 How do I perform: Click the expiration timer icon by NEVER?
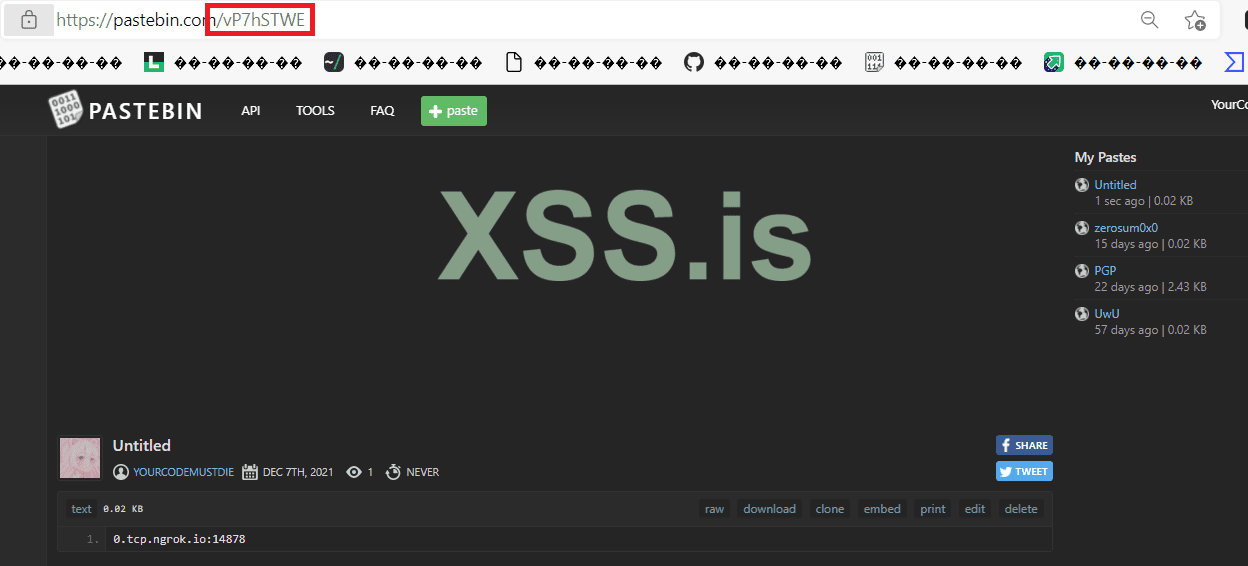click(393, 472)
